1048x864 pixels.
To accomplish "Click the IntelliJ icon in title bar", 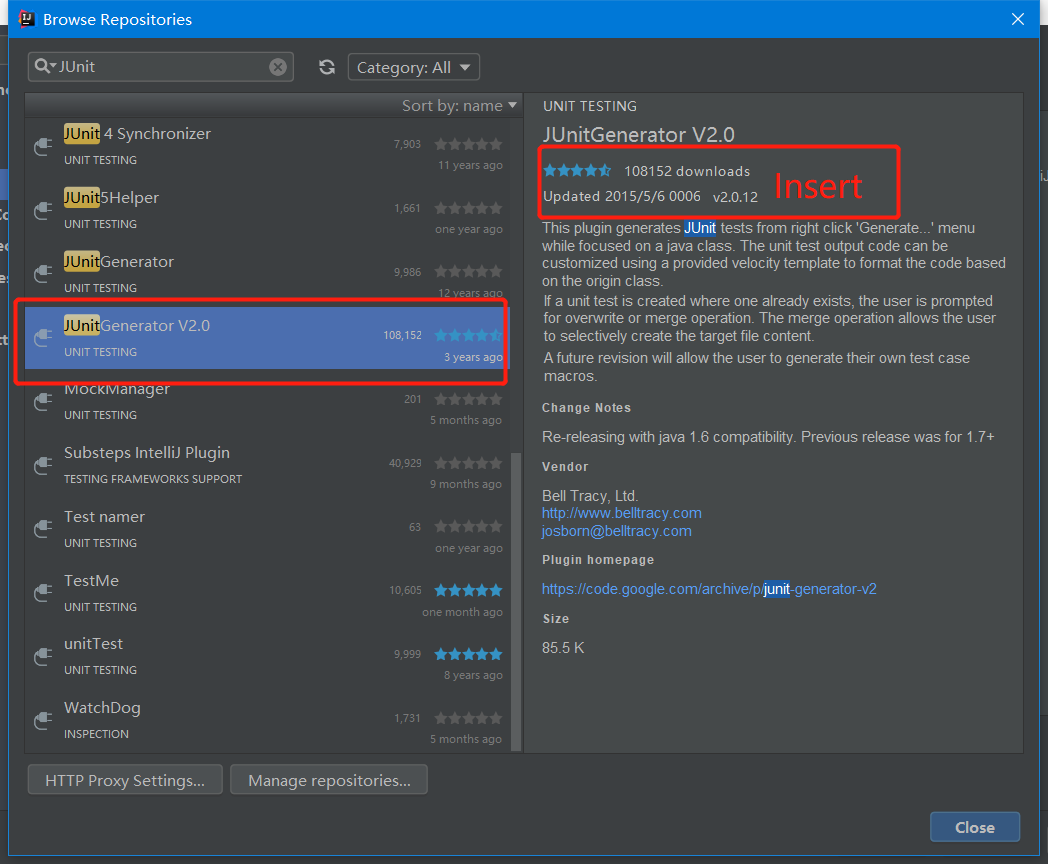I will [27, 19].
